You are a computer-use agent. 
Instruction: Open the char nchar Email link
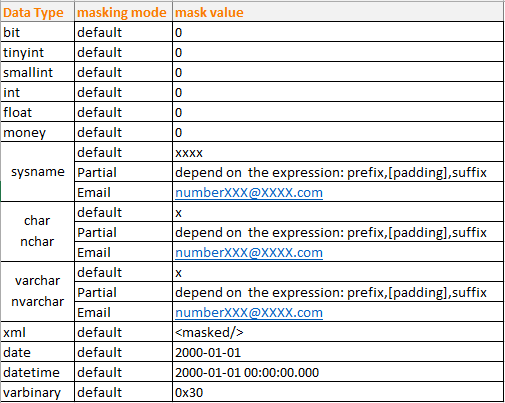click(249, 253)
